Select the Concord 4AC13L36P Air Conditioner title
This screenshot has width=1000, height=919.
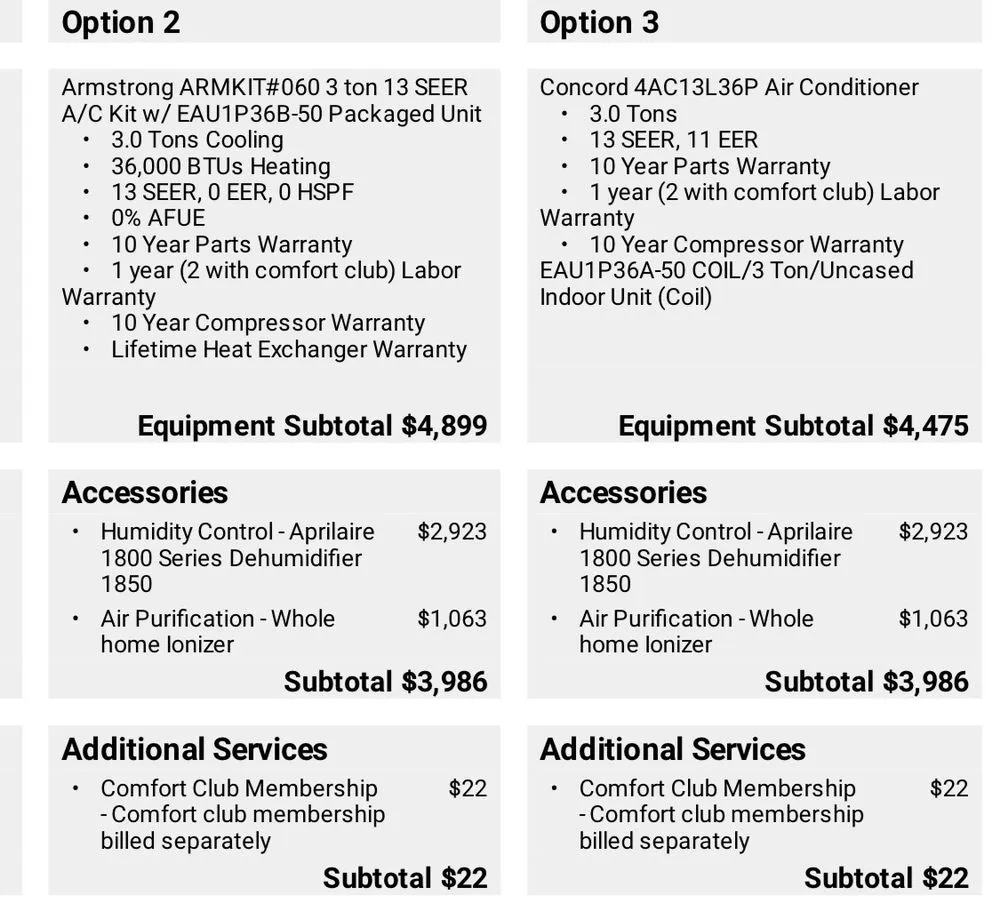[x=728, y=87]
